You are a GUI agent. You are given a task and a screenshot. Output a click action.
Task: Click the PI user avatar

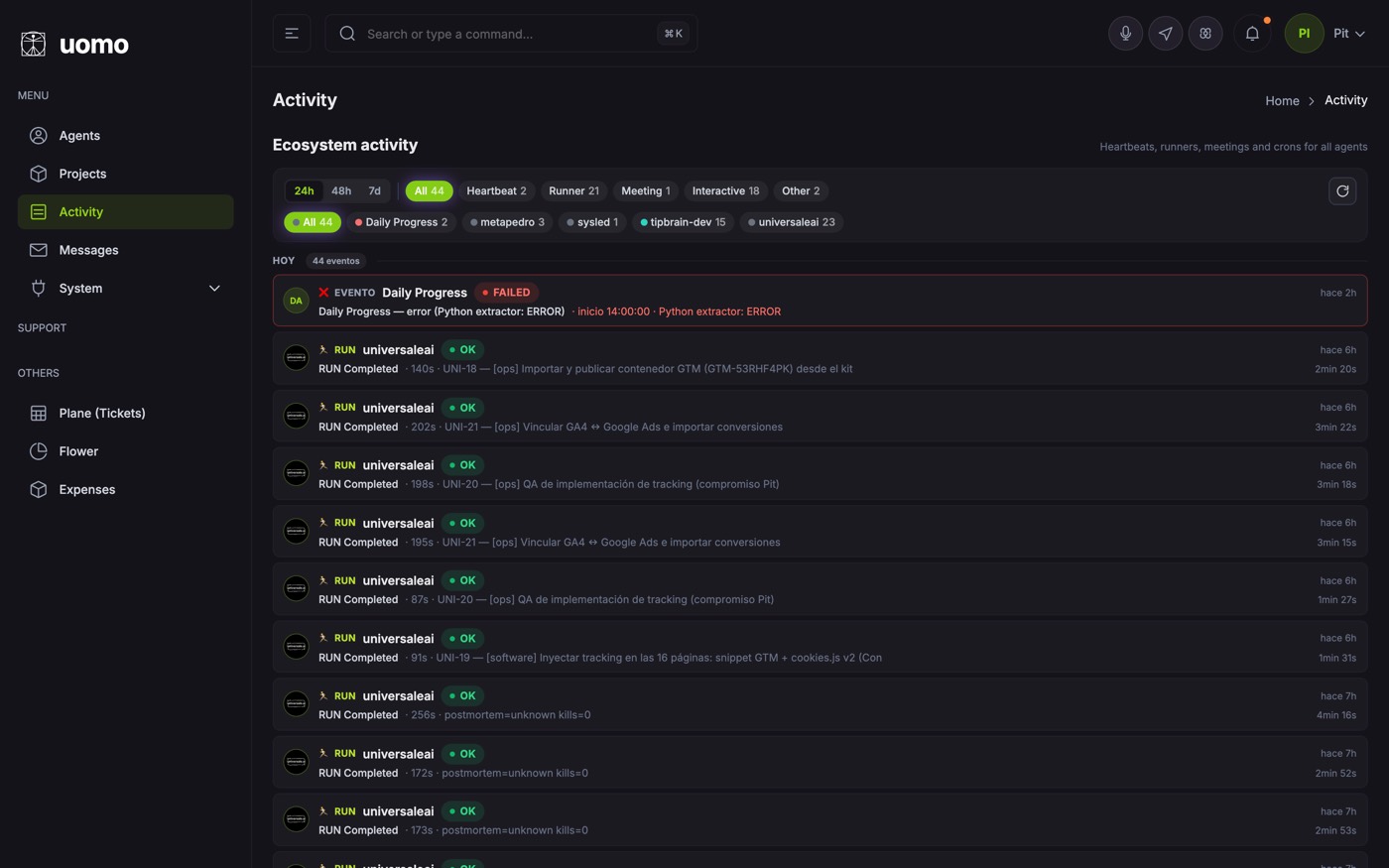click(1304, 34)
